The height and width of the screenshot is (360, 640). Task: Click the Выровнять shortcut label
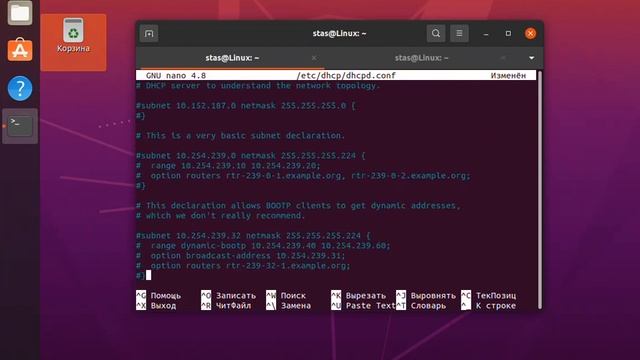click(433, 296)
